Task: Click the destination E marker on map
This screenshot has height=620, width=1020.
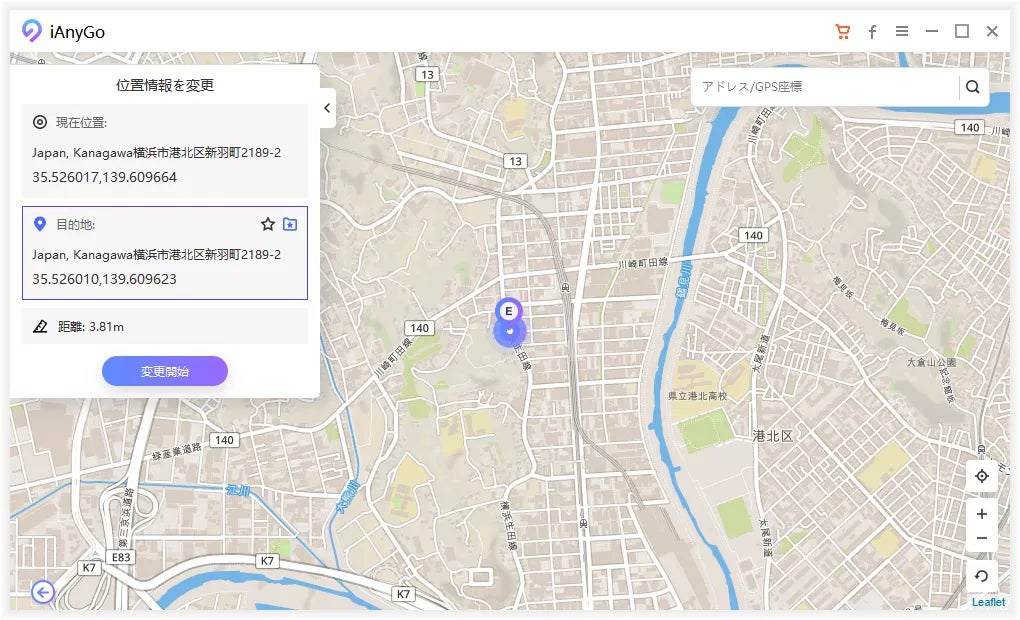Action: (x=509, y=311)
